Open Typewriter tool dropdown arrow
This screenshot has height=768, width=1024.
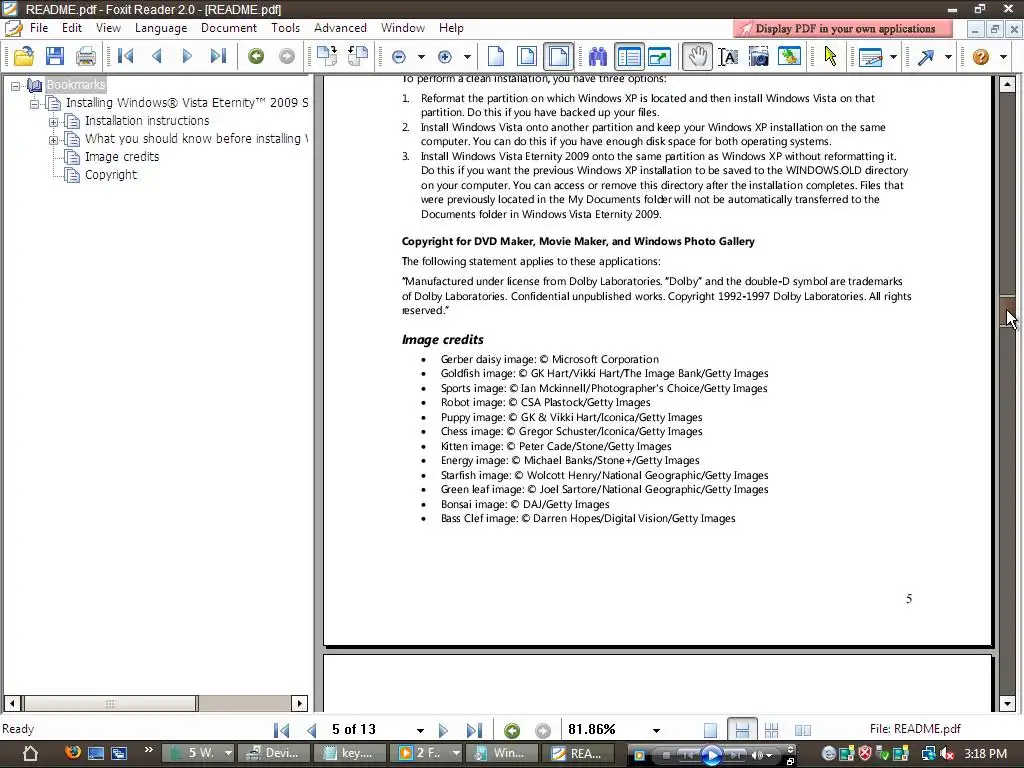[893, 57]
